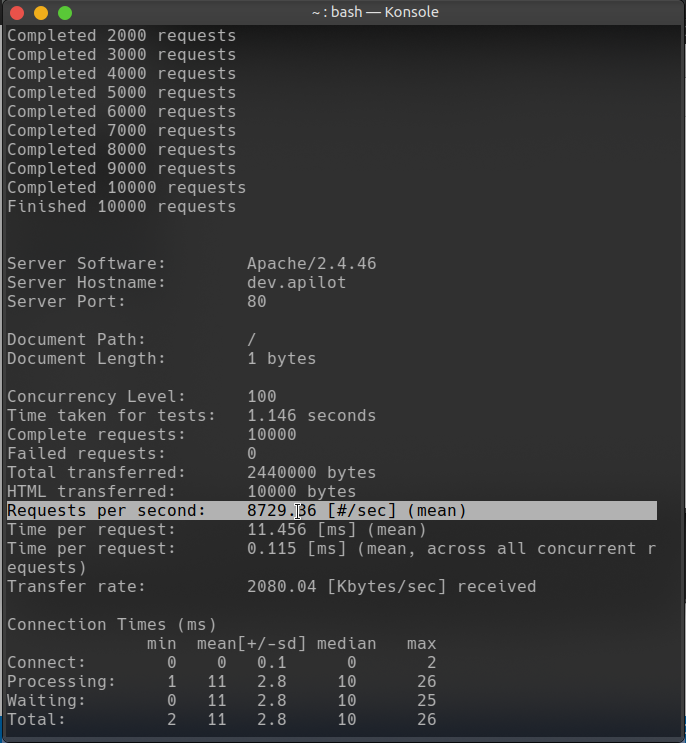Click the '0.115 [ms]' time per request value
The image size is (686, 743).
pyautogui.click(x=297, y=549)
